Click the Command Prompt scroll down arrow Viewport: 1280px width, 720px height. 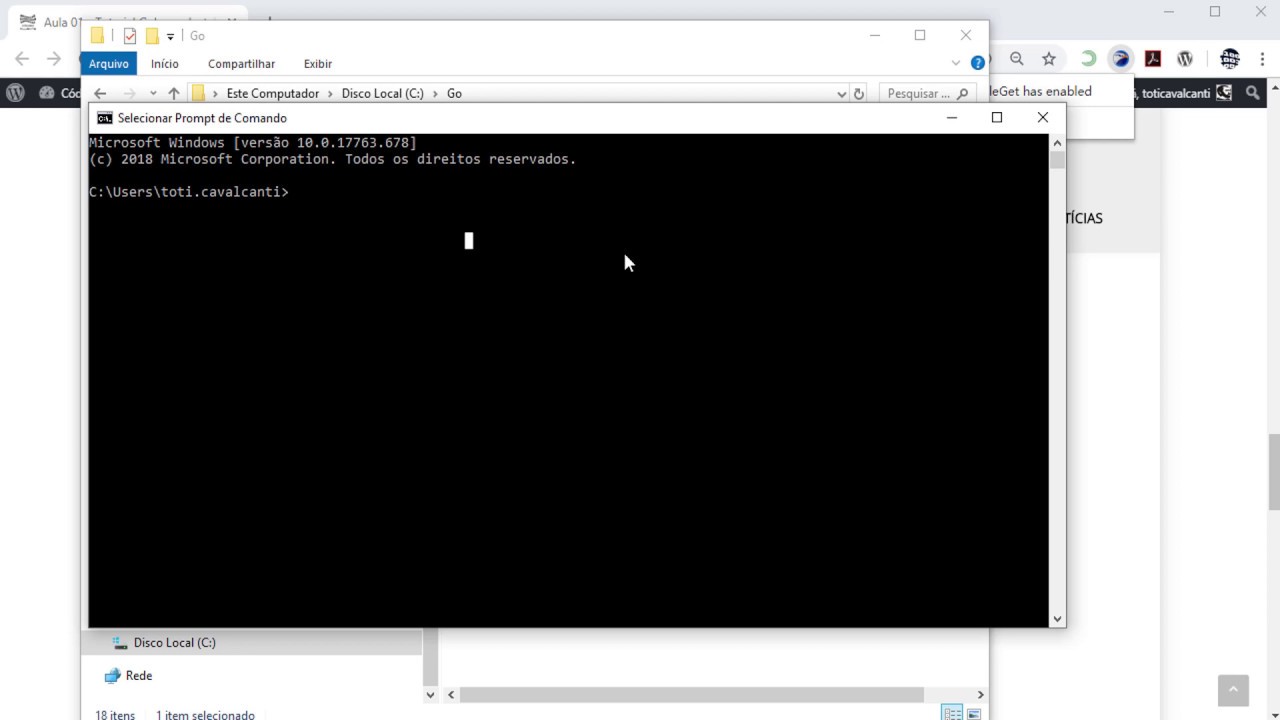coord(1057,619)
